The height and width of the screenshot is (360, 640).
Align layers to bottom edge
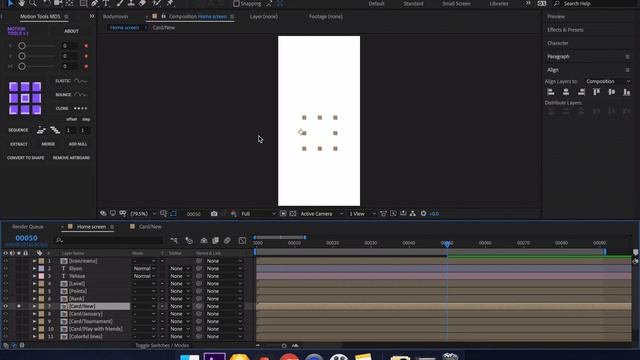coord(627,92)
